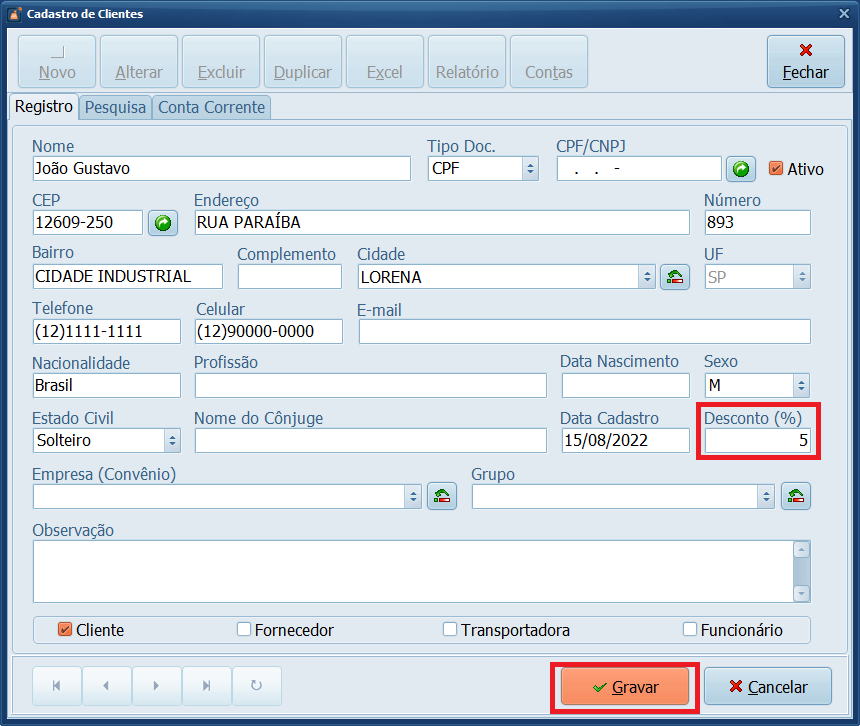Open company registration icon next to Empresa (Convênio)
This screenshot has width=860, height=726.
tap(442, 496)
